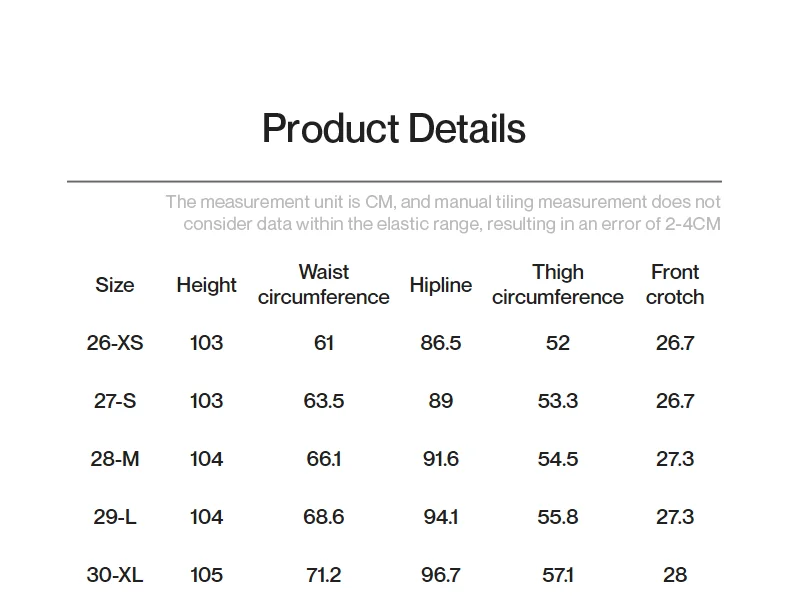This screenshot has width=790, height=603.
Task: Select the 30-XL size row label
Action: pos(115,575)
